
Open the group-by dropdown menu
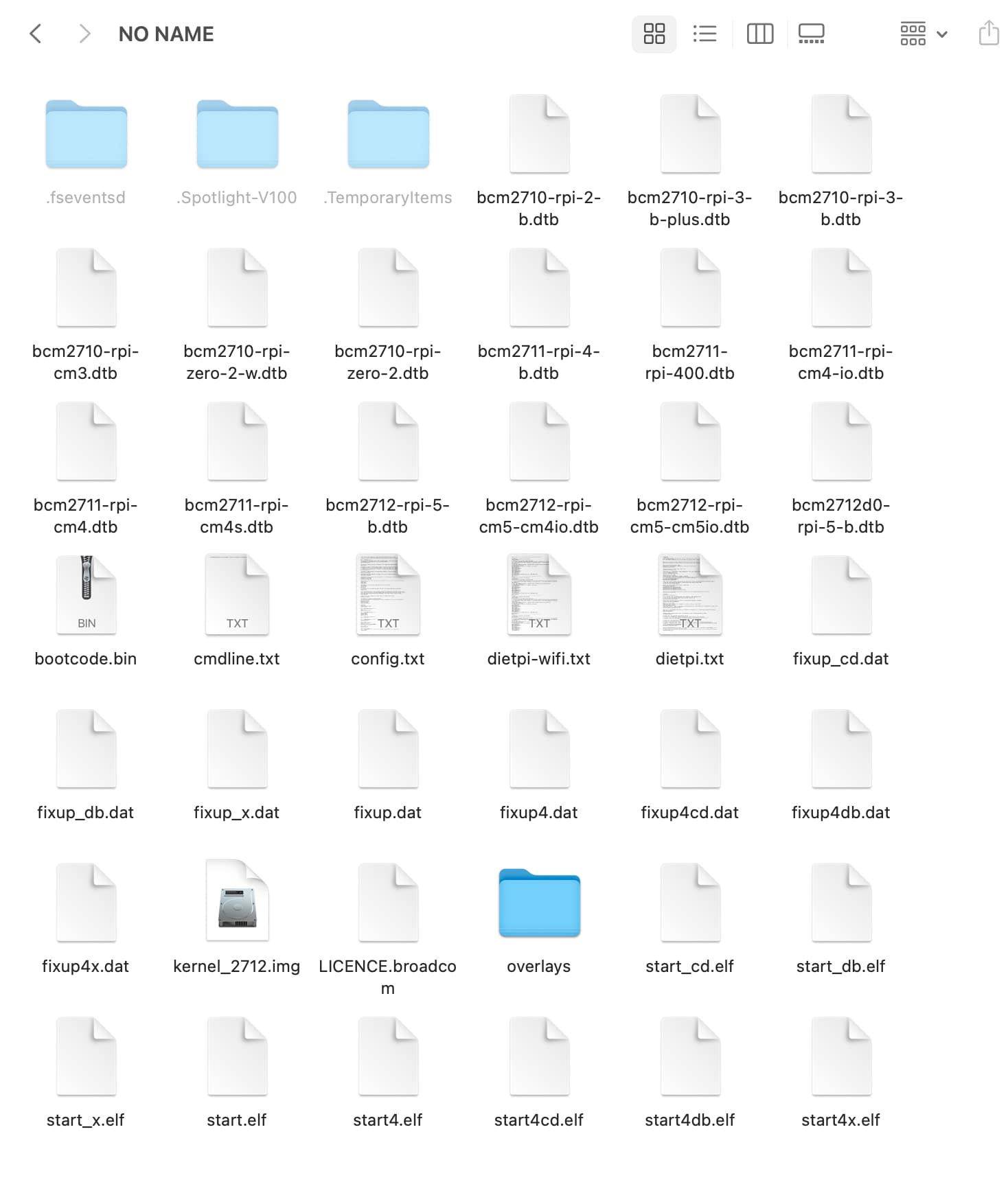(924, 34)
